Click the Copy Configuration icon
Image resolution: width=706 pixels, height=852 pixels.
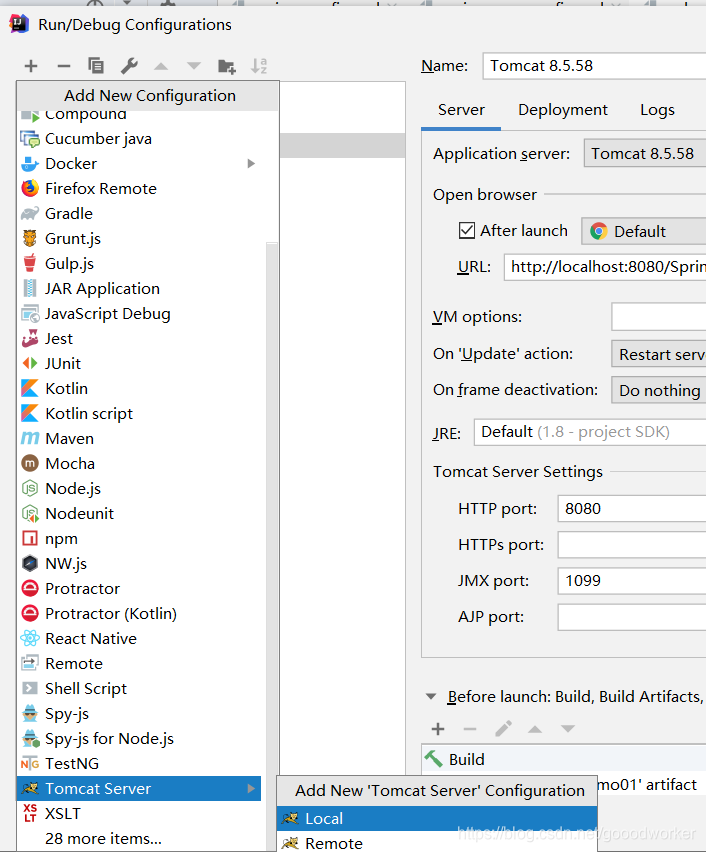click(96, 66)
